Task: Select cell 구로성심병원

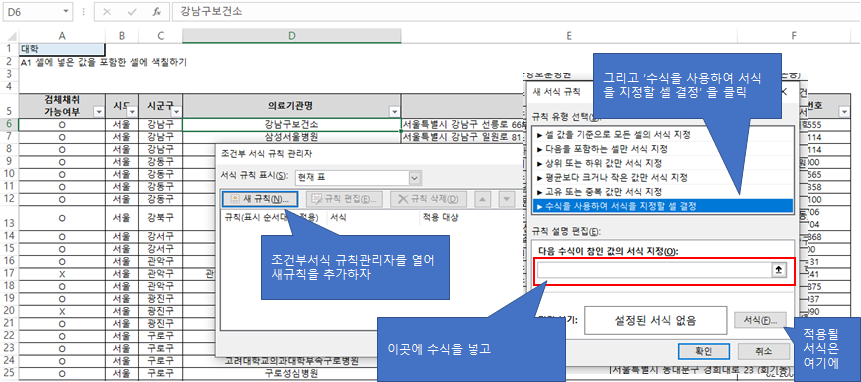Action: [x=292, y=373]
